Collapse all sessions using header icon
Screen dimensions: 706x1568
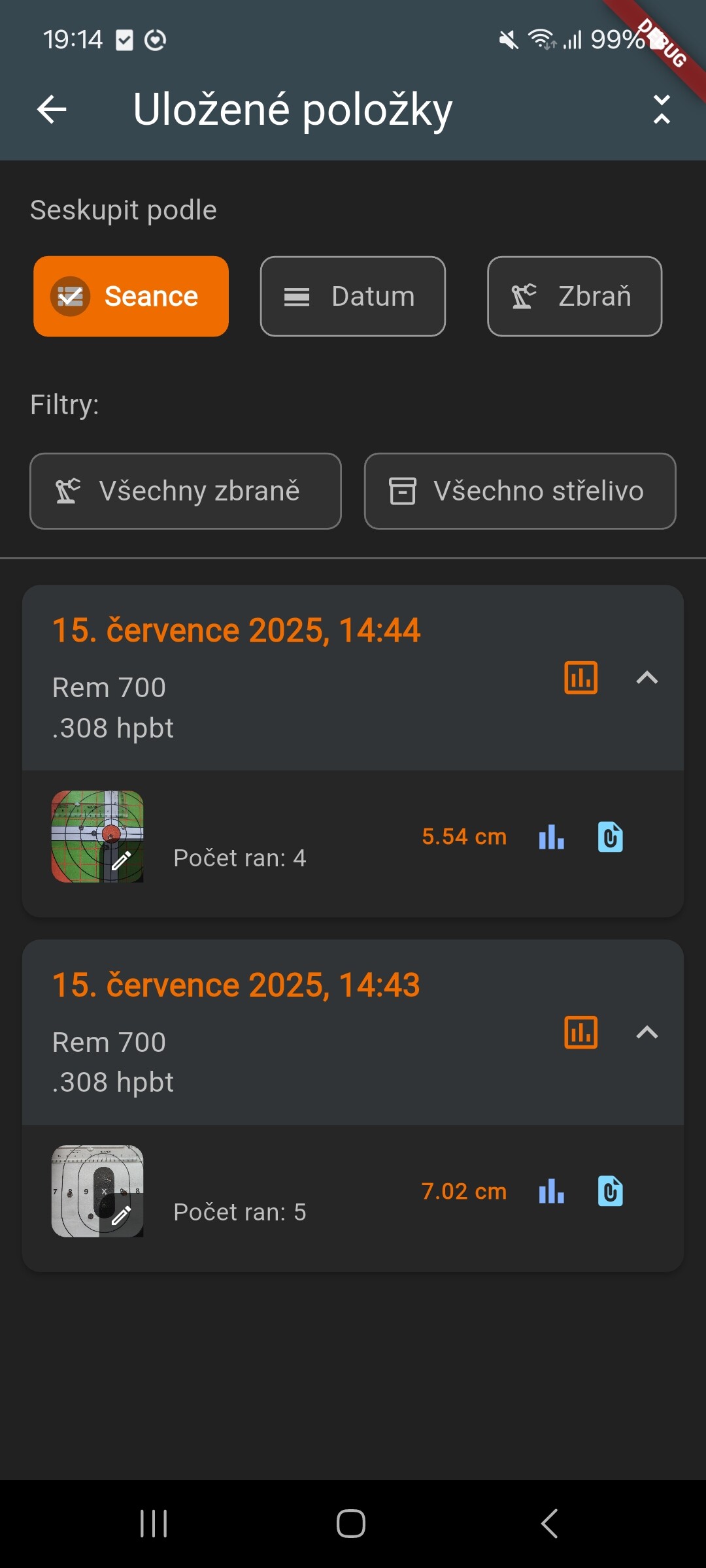tap(662, 109)
